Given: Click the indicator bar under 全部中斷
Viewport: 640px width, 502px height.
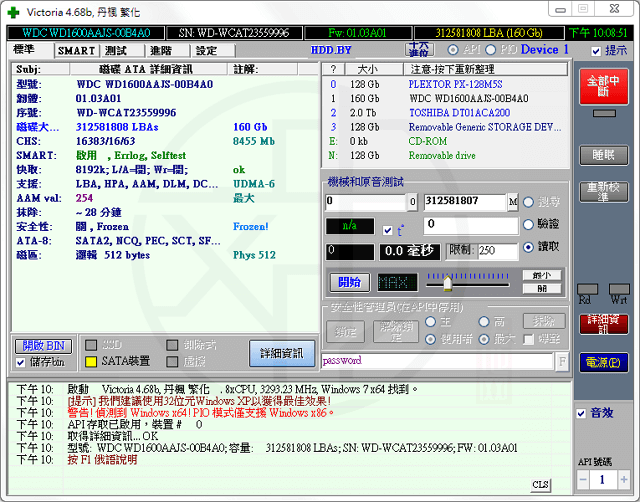Looking at the screenshot, I should coord(604,113).
